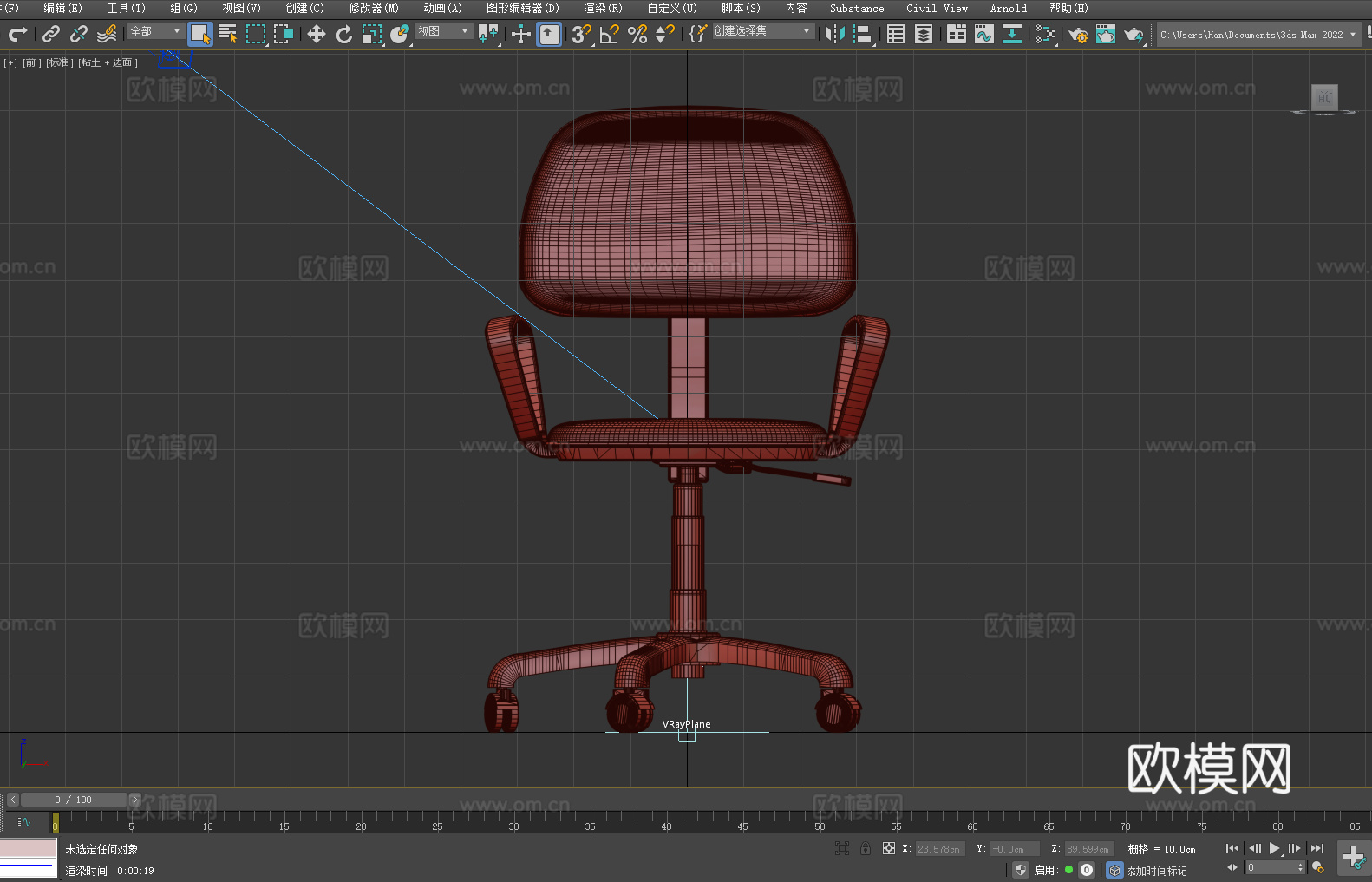Click [标准] viewport shading quality label
Image resolution: width=1372 pixels, height=882 pixels.
[59, 62]
